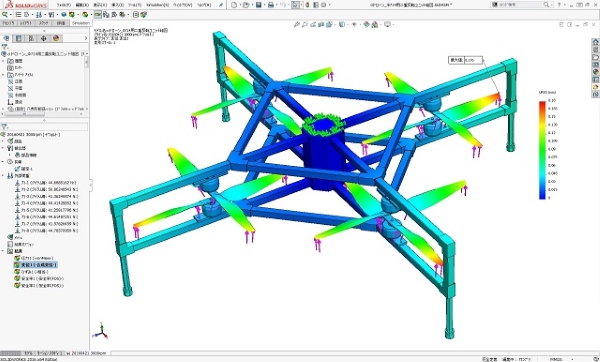Select the highlighted displacement result plot
600x362 pixels.
coord(35,265)
